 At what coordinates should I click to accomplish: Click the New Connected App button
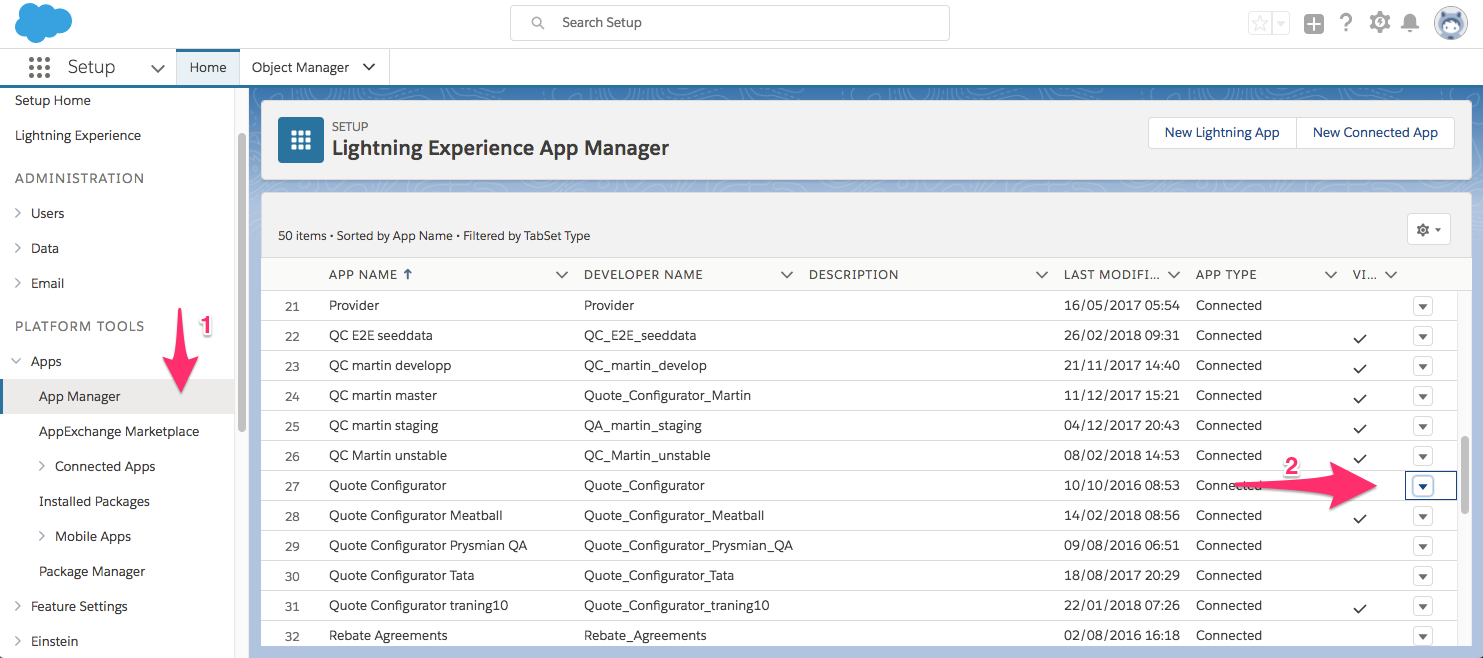point(1375,132)
